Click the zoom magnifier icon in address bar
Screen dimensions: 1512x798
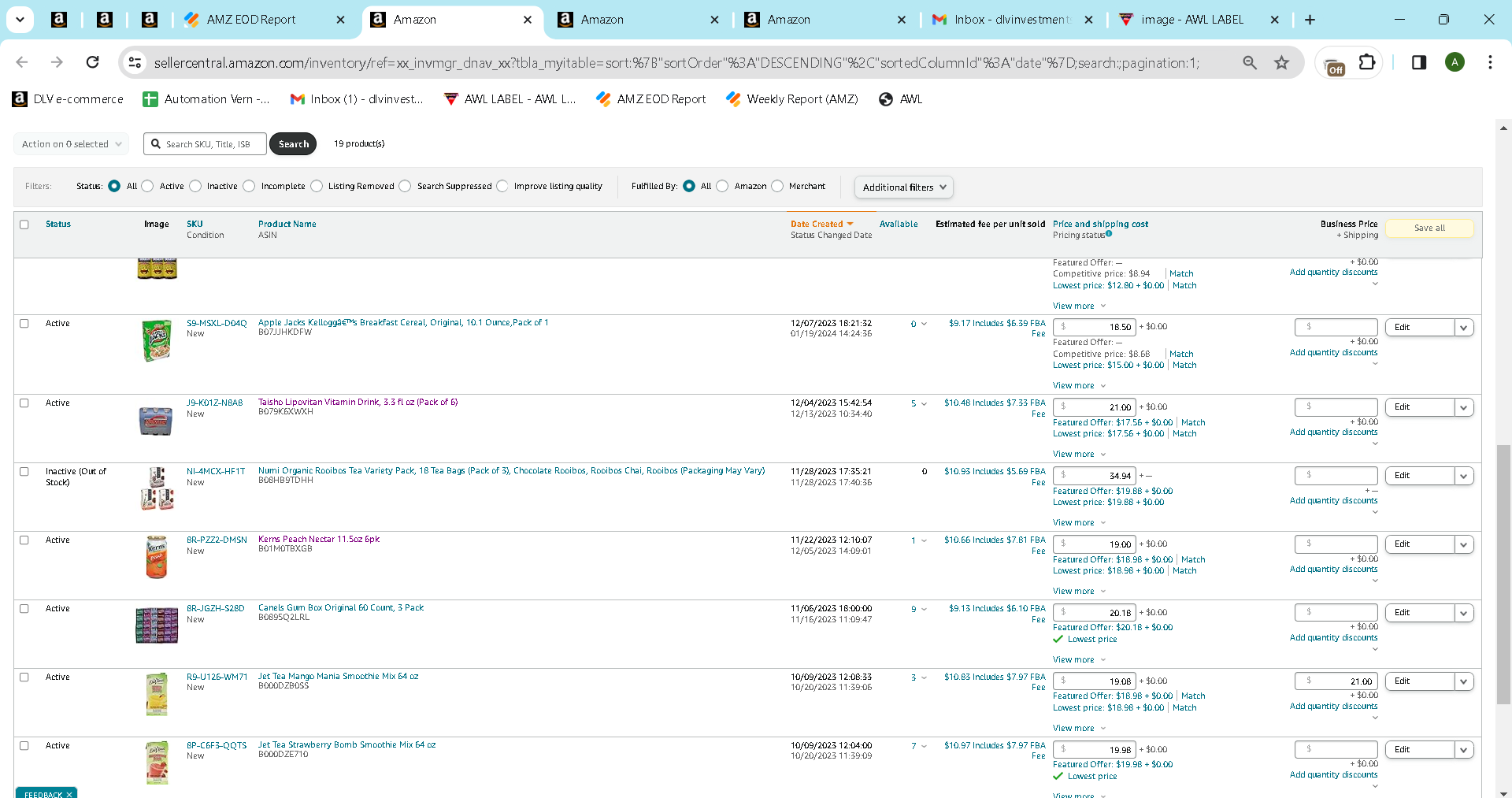[1250, 62]
